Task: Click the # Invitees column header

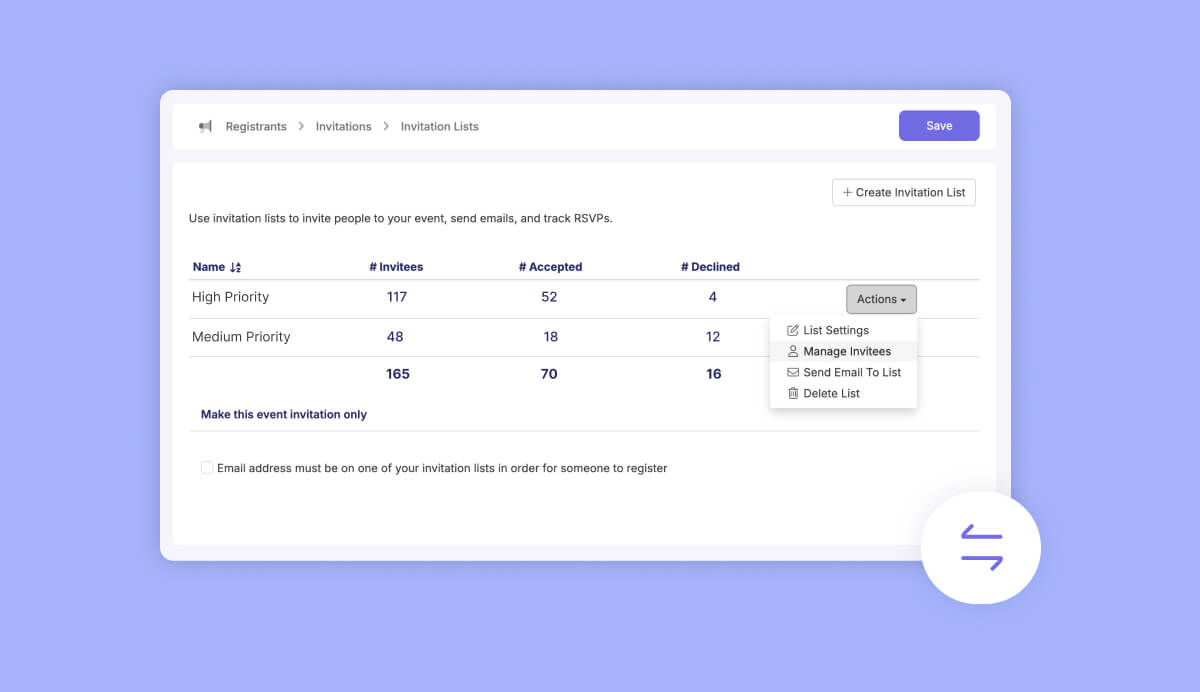Action: (x=396, y=267)
